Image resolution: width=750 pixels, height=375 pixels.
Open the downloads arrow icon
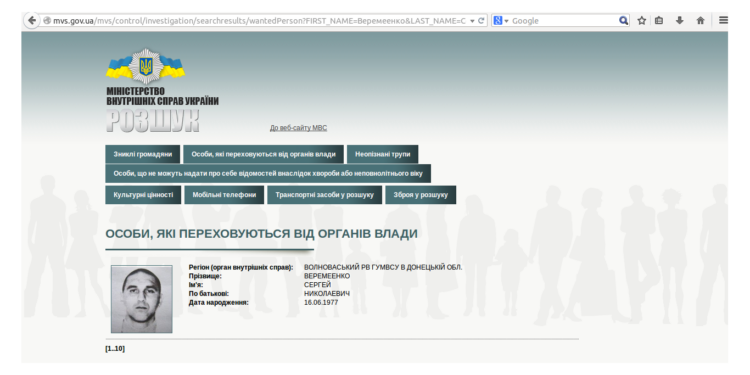tap(679, 21)
